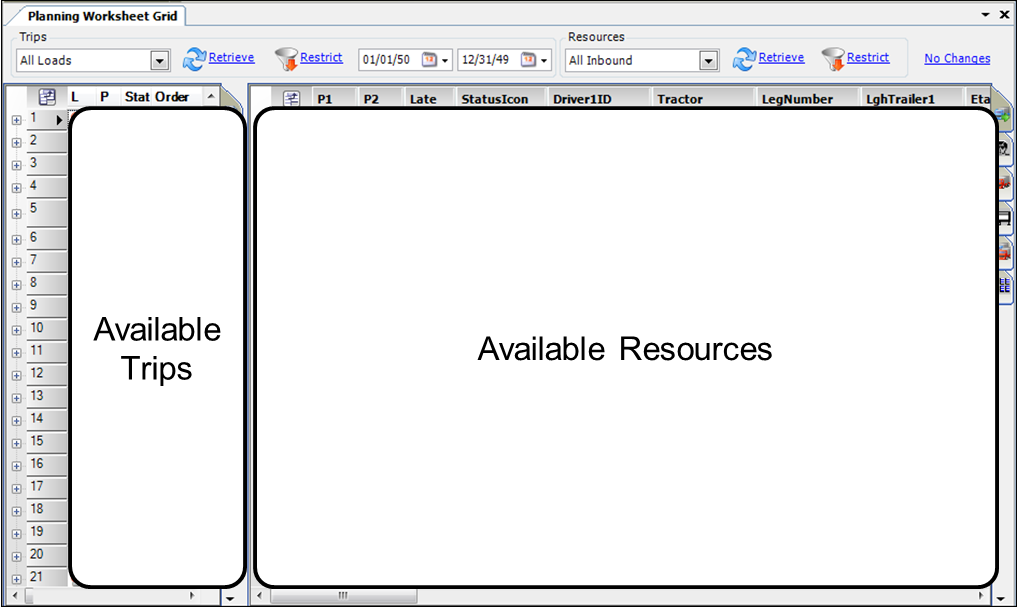Click Retrieve link in Trips section
The image size is (1017, 608).
232,57
